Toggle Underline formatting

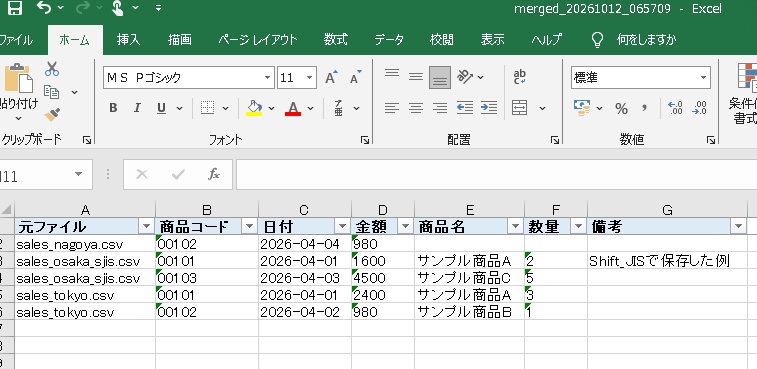(x=161, y=108)
